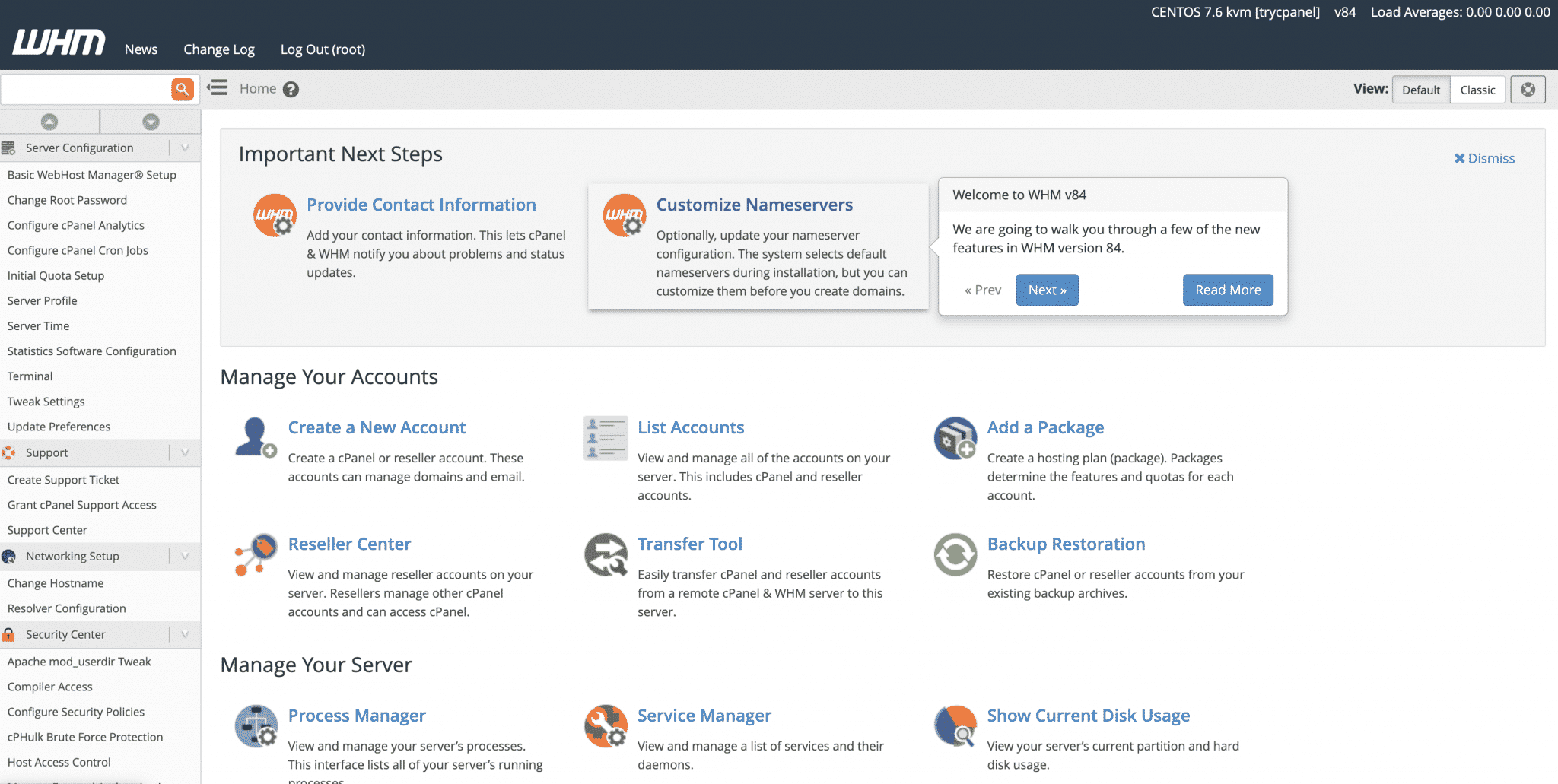
Task: Click the Backup Restoration icon
Action: coord(955,554)
